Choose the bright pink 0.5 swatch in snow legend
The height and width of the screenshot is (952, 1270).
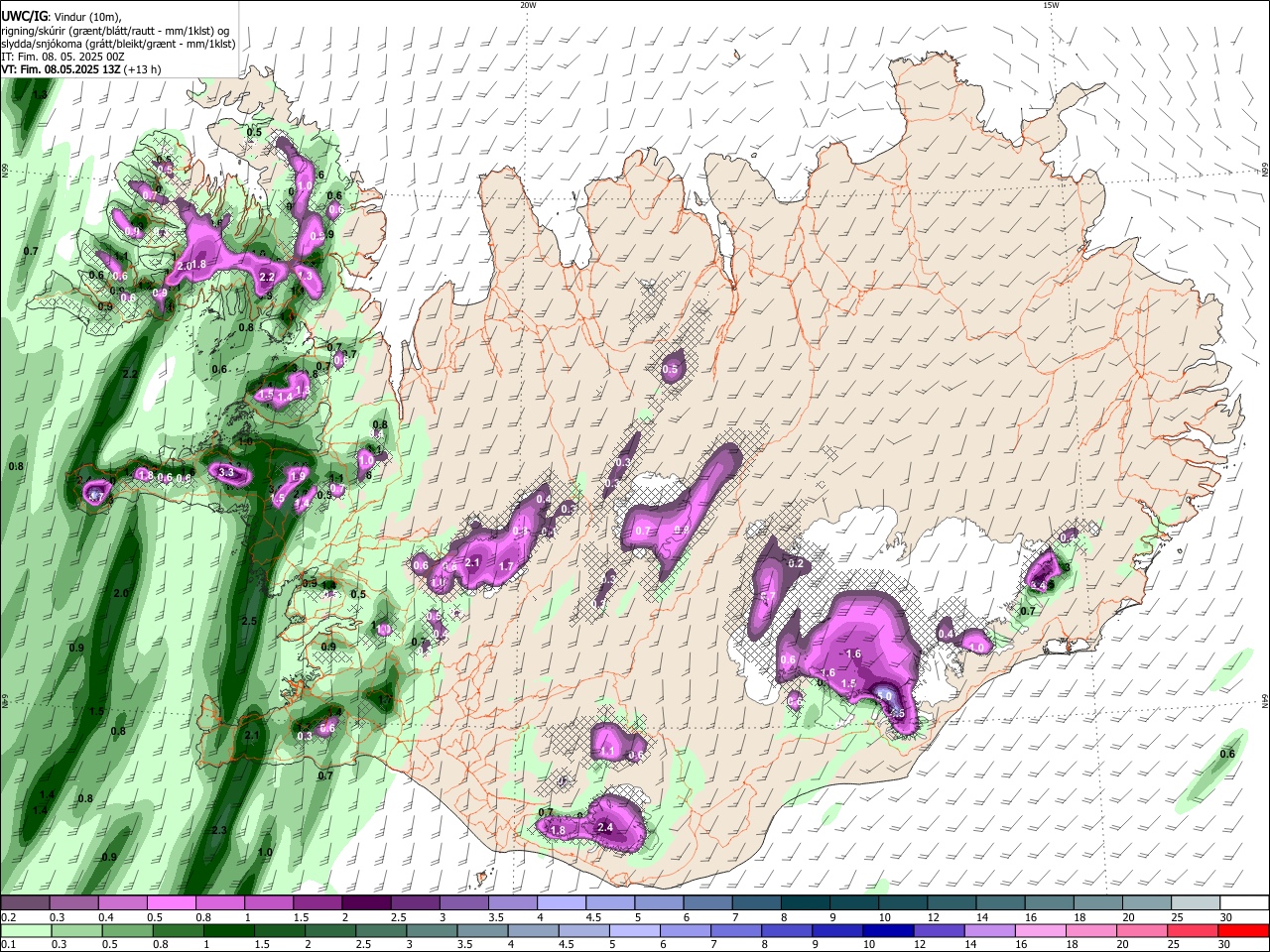pos(171,903)
